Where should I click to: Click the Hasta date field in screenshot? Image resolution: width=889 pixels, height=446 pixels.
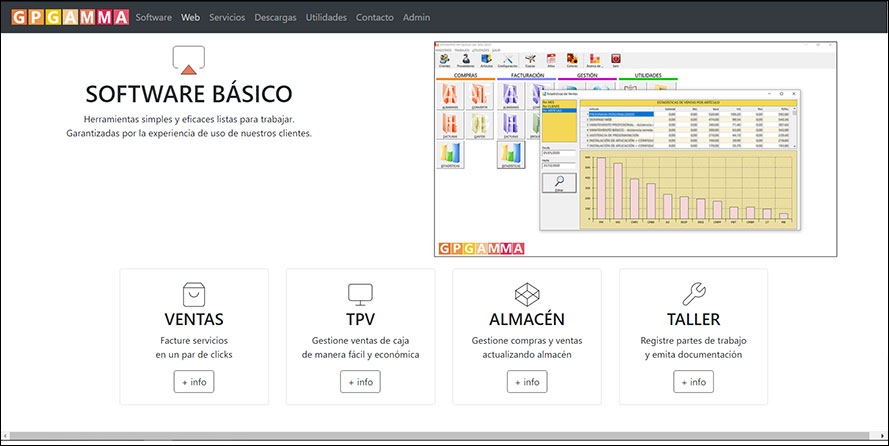point(559,165)
